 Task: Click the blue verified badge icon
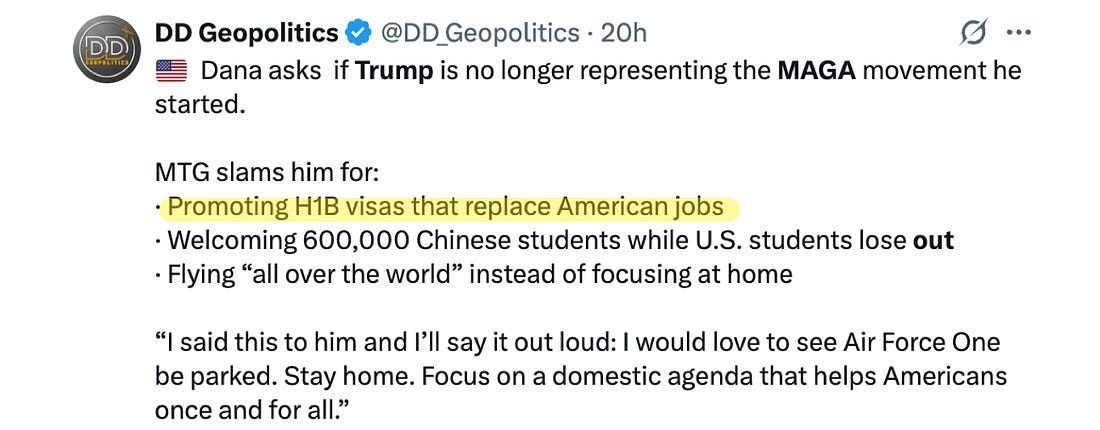pyautogui.click(x=357, y=33)
